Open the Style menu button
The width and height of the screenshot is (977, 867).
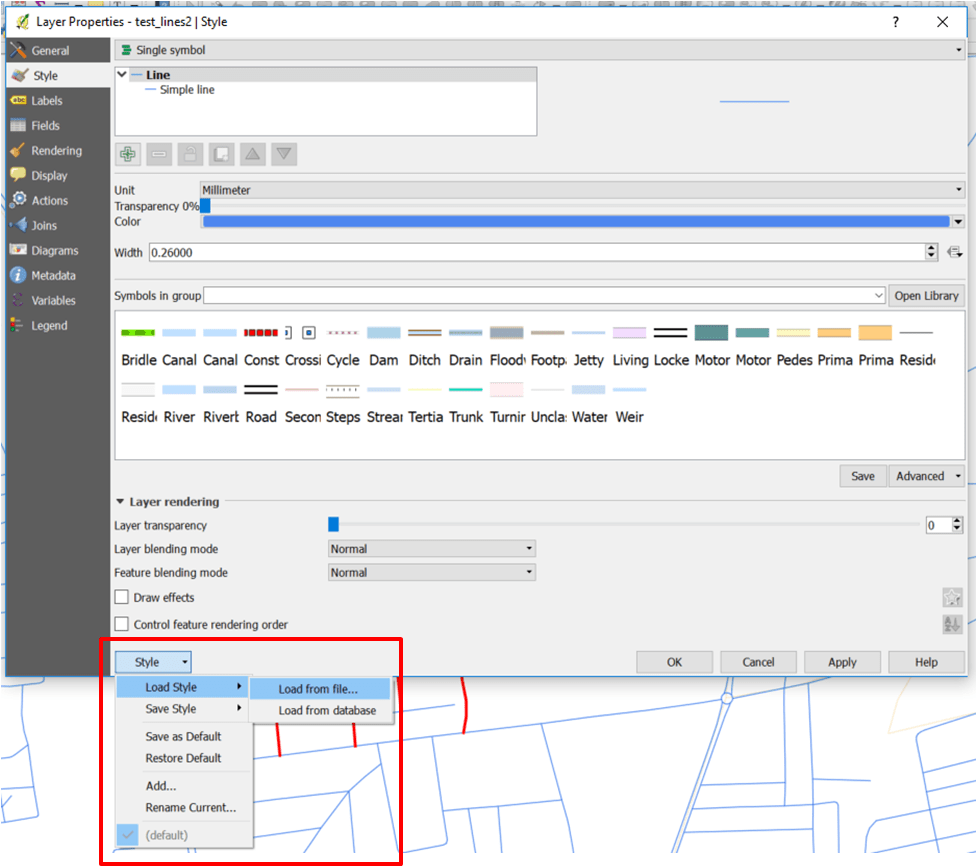[x=153, y=662]
